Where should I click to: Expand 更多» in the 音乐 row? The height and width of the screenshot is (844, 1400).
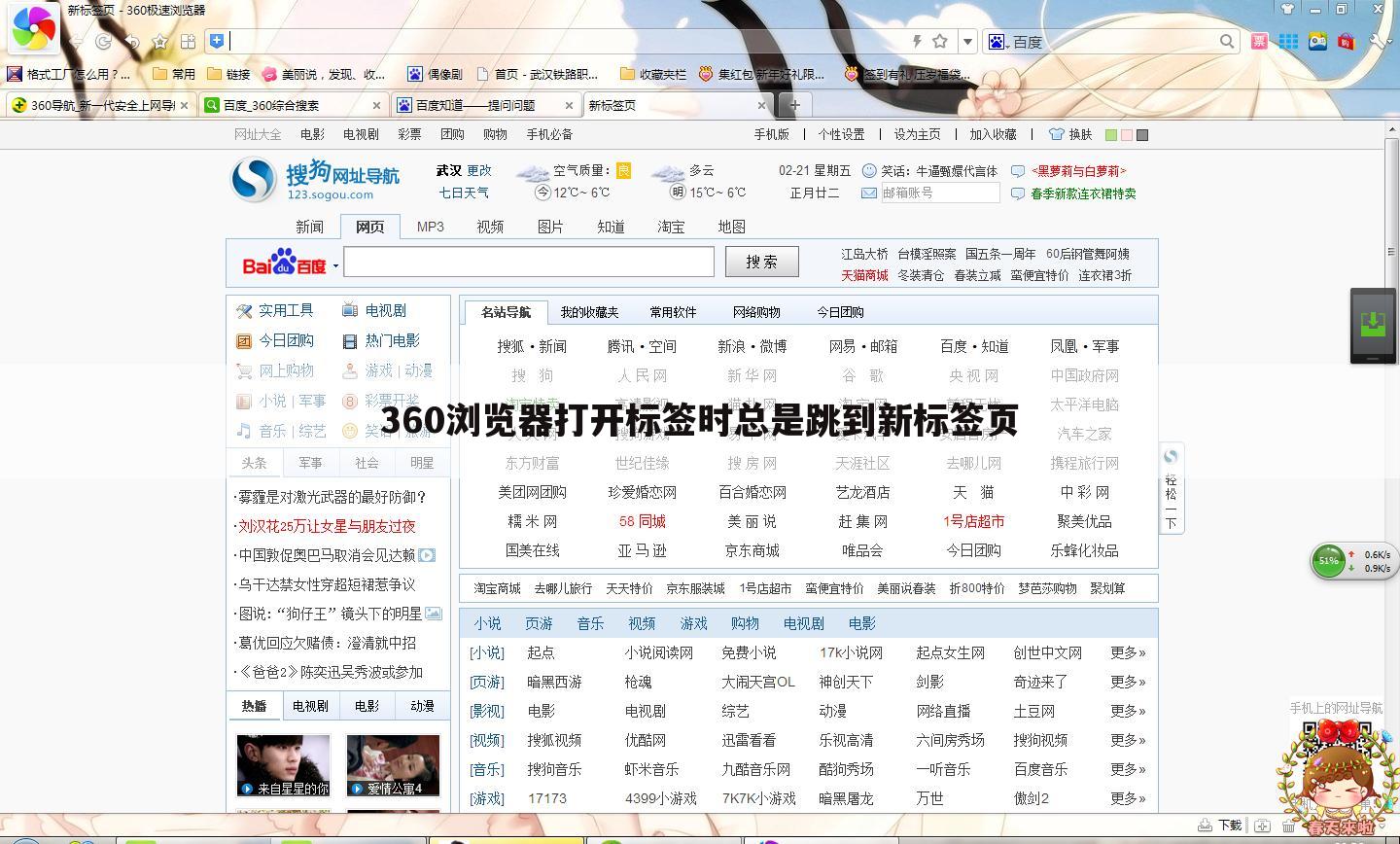coord(1128,769)
